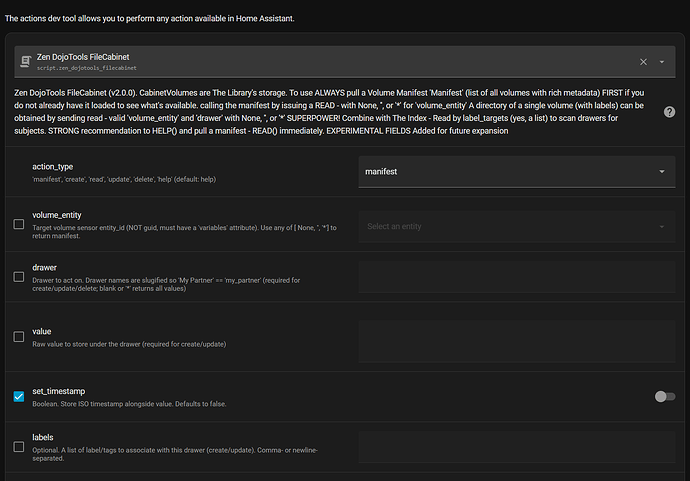This screenshot has width=690, height=481.
Task: Click the script icon beside Zen DojoTools FileCabinet
Action: 26,62
